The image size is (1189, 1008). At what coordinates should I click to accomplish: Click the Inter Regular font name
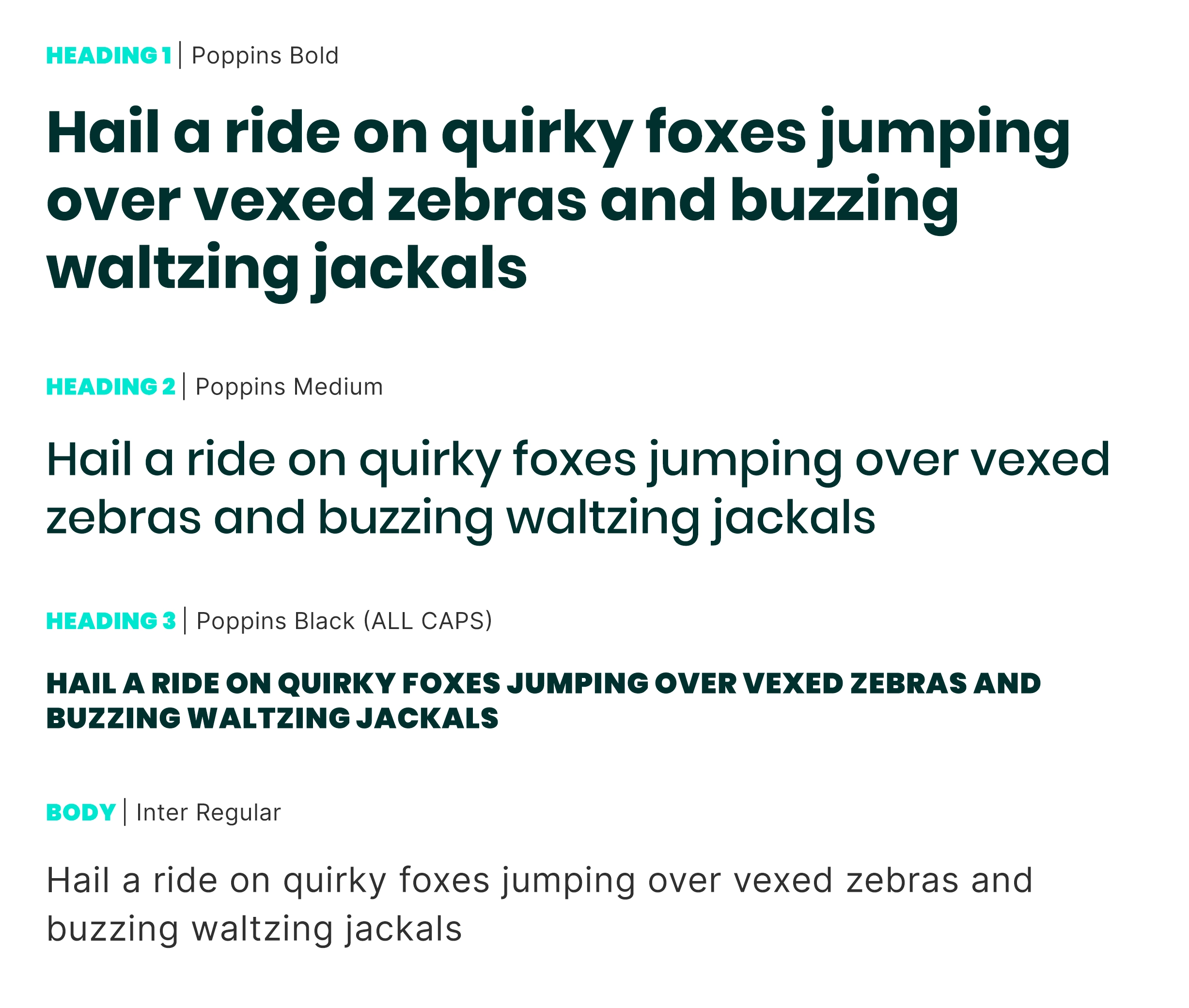point(208,813)
